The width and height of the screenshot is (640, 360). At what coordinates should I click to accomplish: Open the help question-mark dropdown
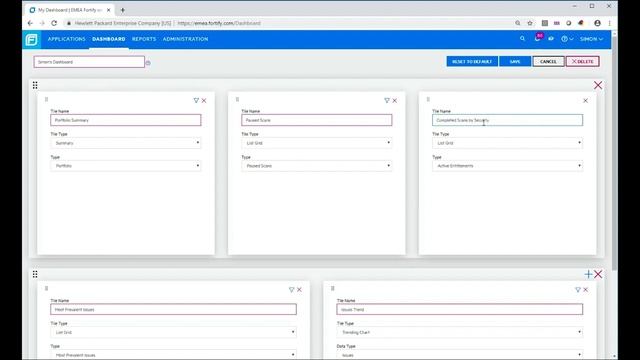pyautogui.click(x=567, y=39)
